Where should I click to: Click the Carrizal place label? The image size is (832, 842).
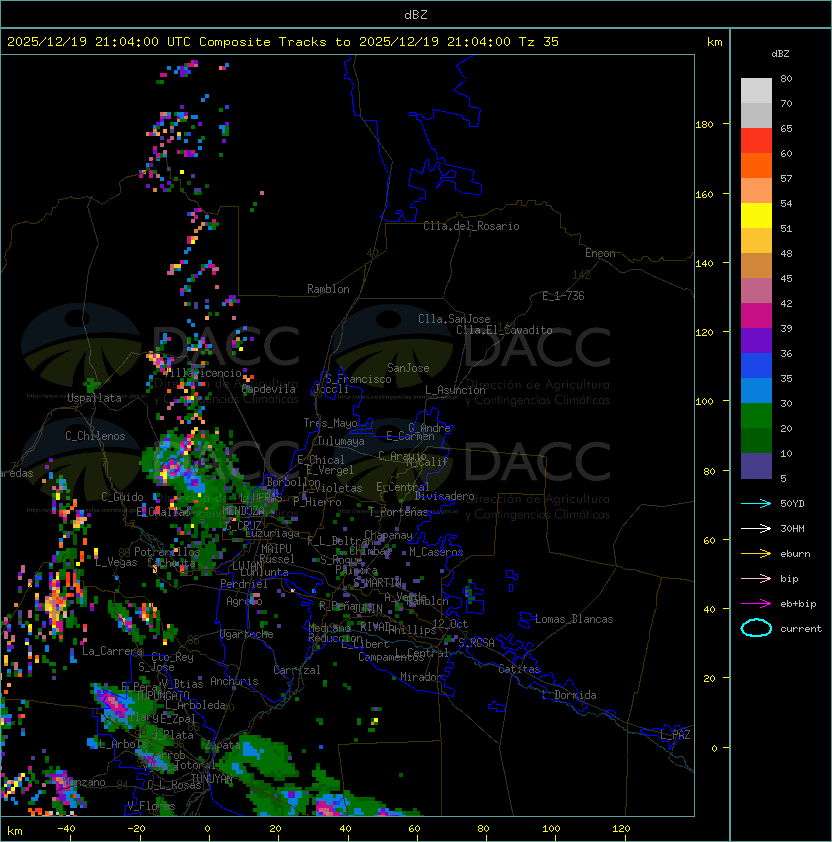click(x=297, y=670)
